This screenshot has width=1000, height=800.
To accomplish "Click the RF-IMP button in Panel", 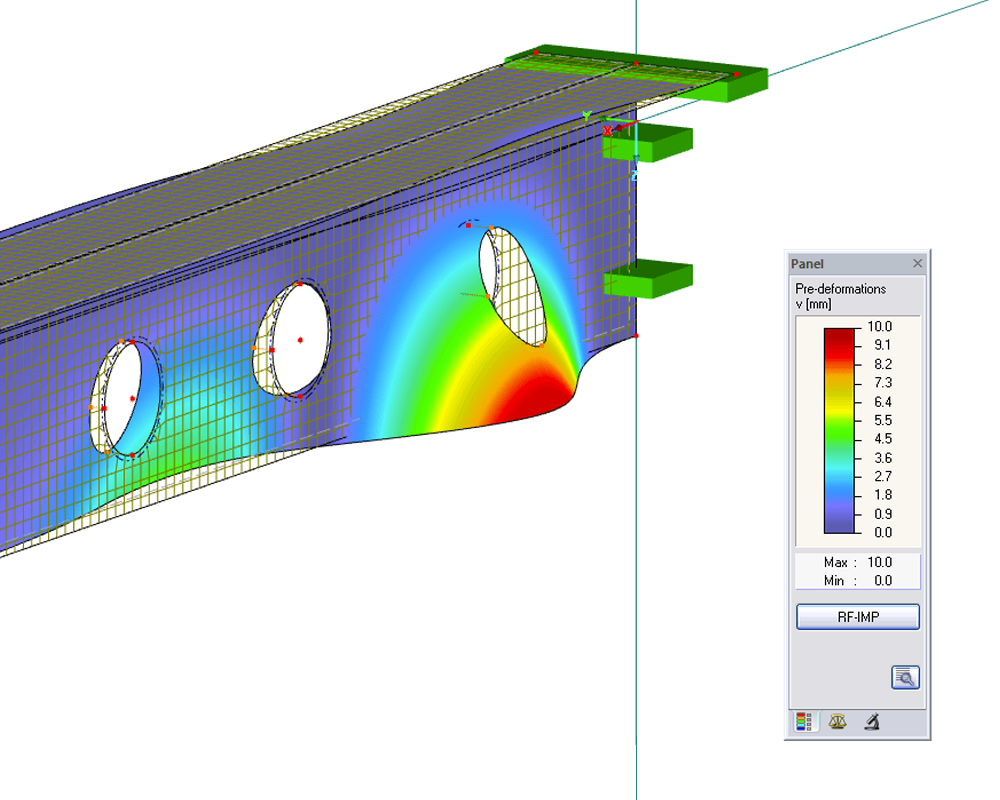I will (858, 617).
